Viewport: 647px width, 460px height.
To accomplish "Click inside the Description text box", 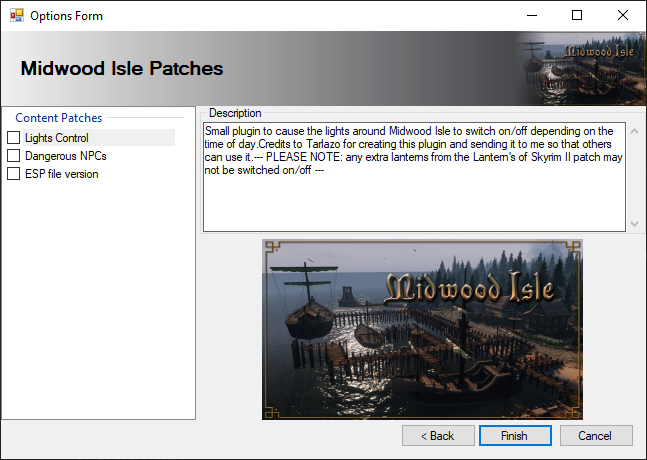I will [x=414, y=177].
